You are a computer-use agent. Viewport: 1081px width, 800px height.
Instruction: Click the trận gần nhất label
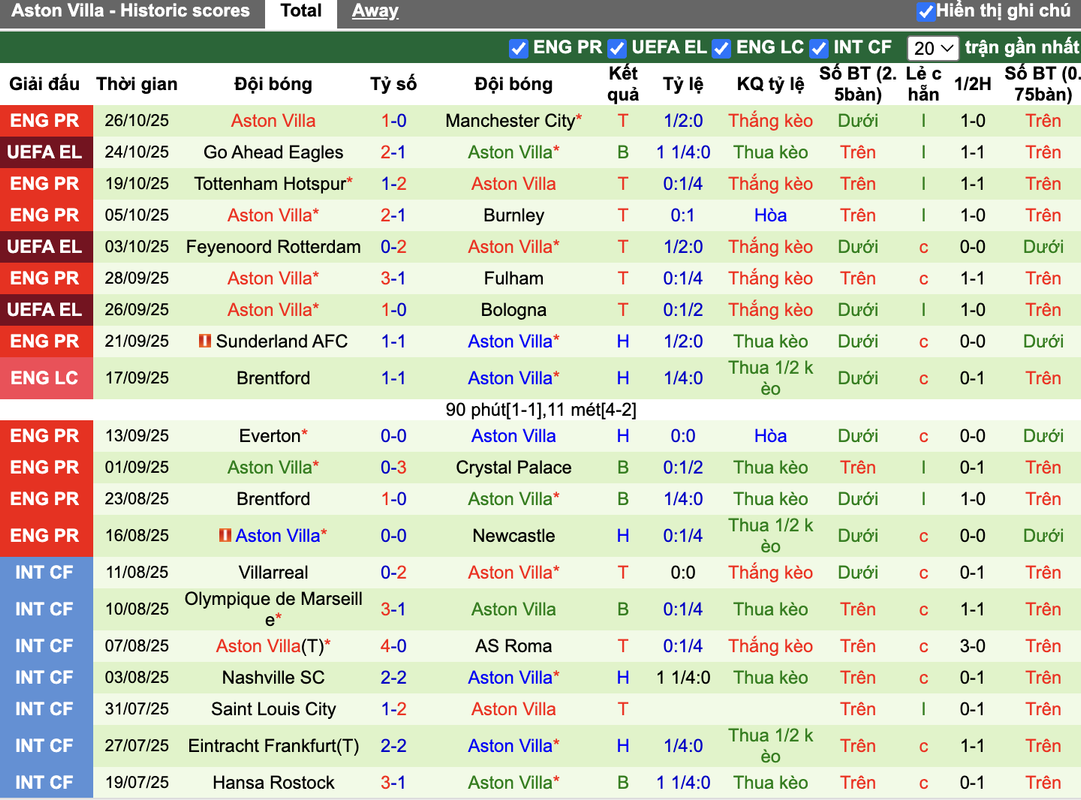pyautogui.click(x=1022, y=48)
